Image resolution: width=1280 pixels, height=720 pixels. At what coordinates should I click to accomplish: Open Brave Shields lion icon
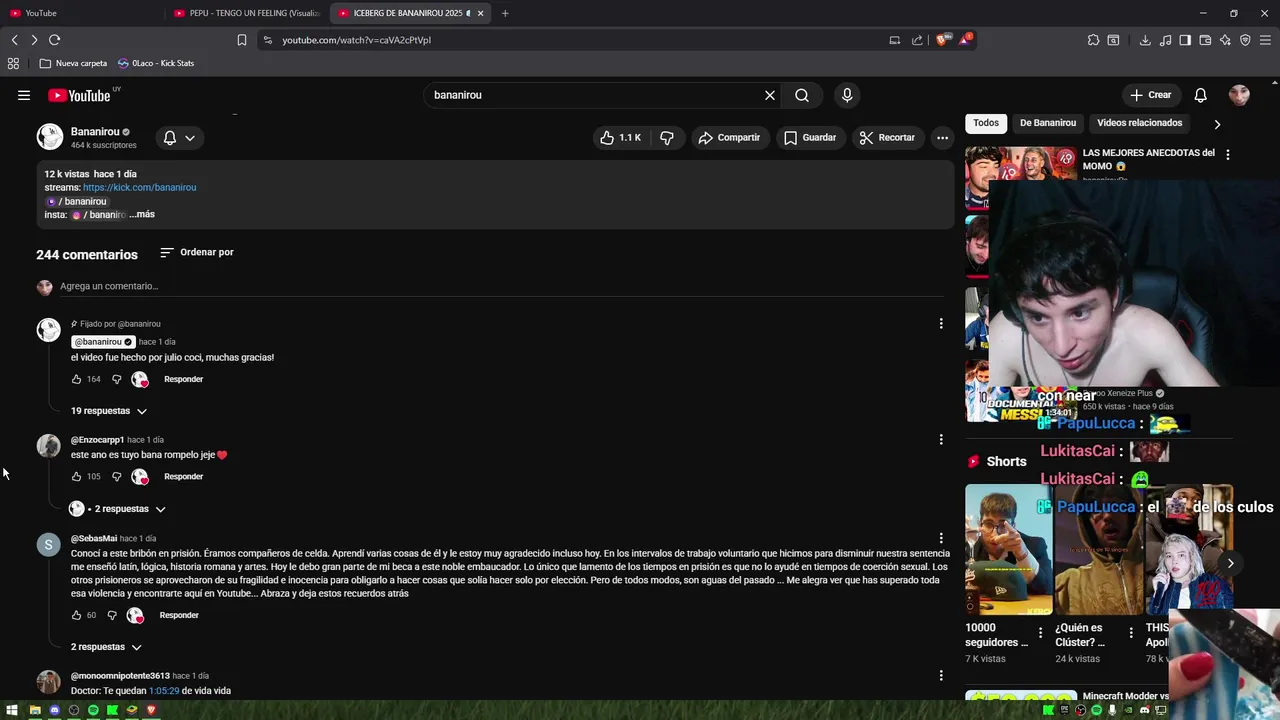click(942, 40)
